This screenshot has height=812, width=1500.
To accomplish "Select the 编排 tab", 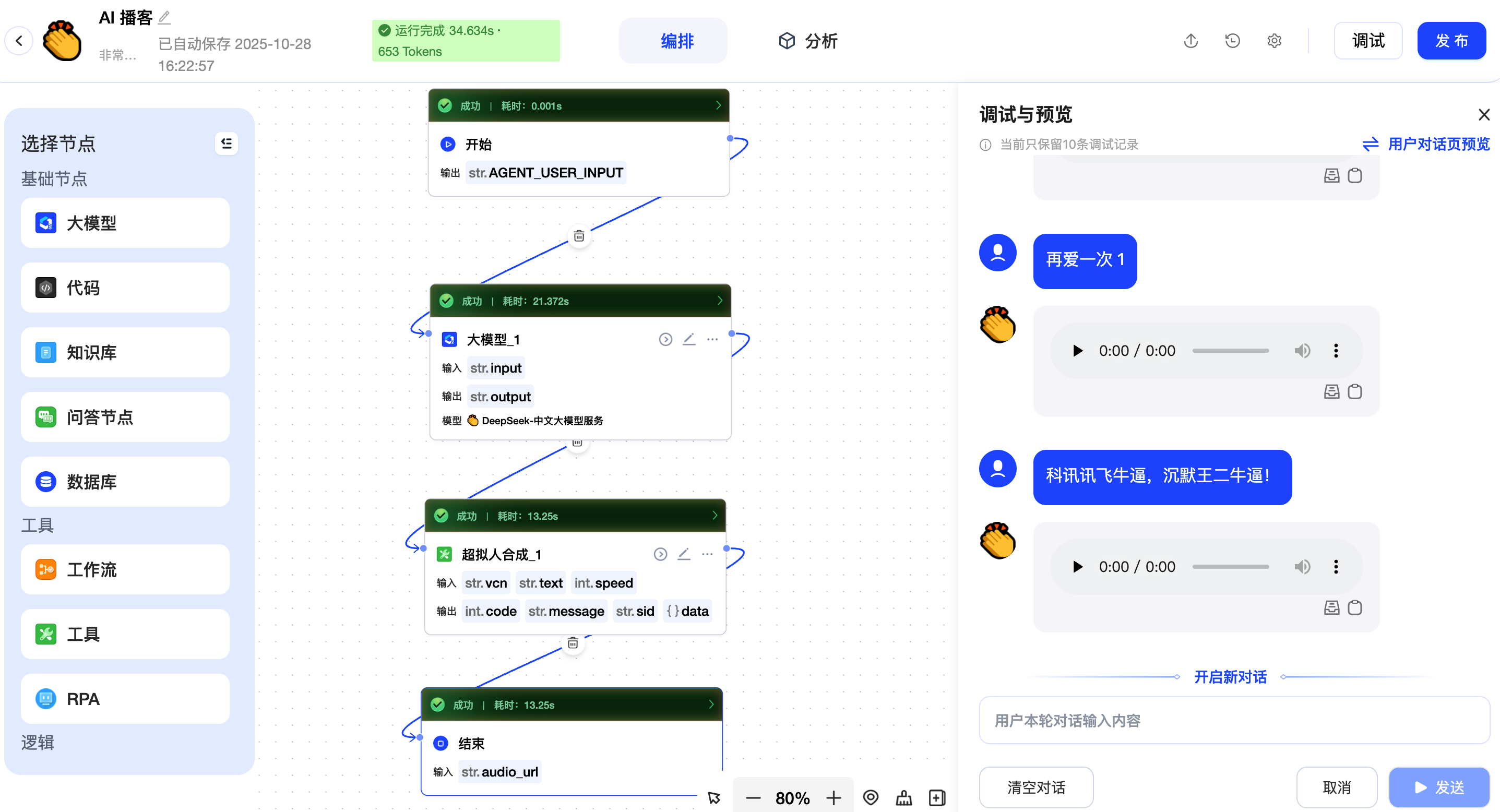I will (676, 41).
